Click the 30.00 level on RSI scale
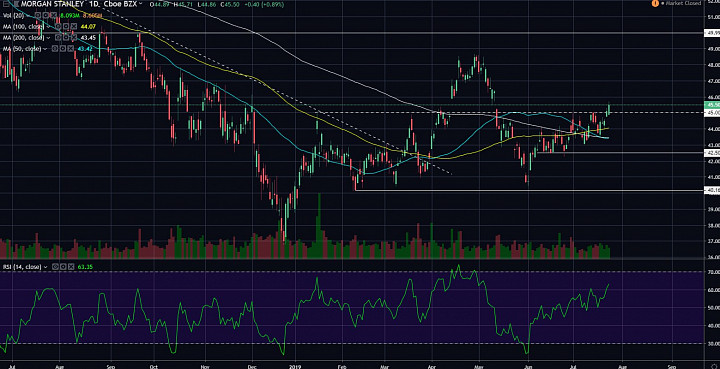The image size is (720, 369). [713, 344]
